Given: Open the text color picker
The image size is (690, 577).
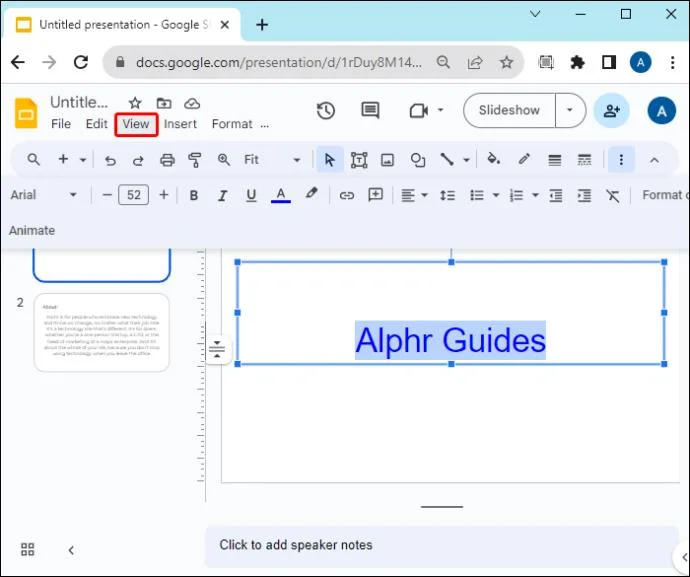Looking at the screenshot, I should point(281,195).
